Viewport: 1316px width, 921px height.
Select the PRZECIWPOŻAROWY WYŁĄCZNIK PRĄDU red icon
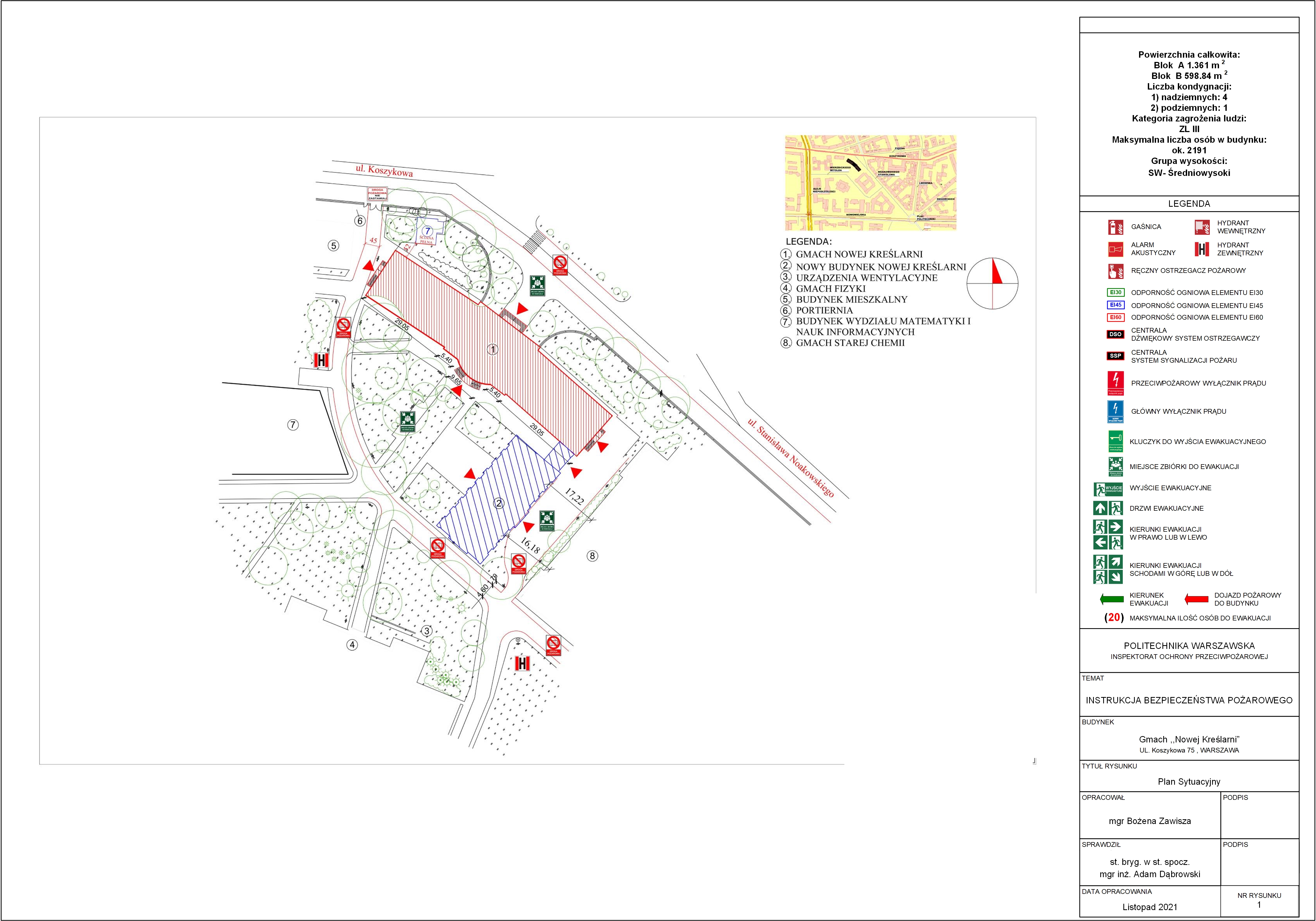tap(1115, 383)
